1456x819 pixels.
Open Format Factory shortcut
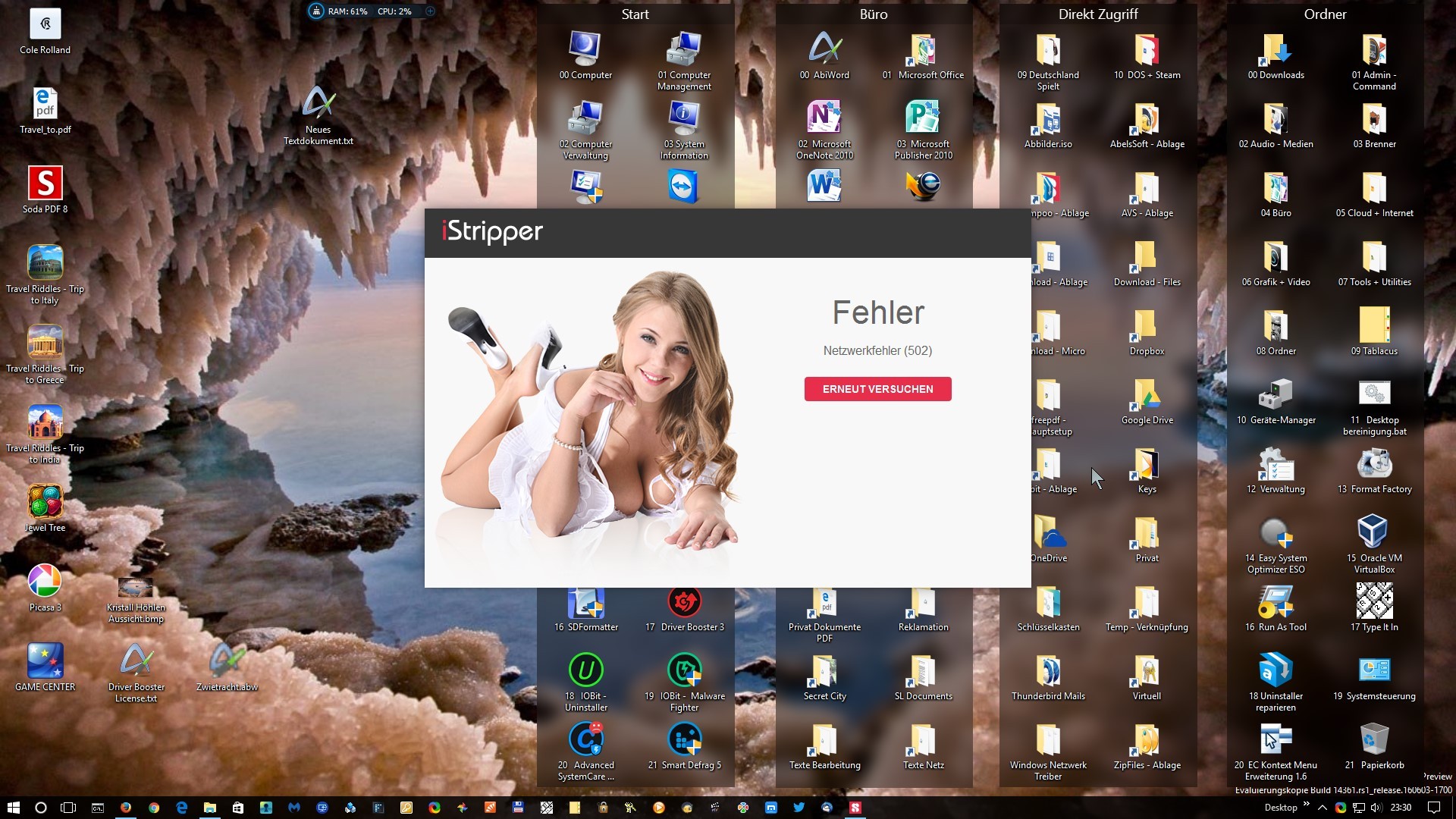[x=1373, y=464]
